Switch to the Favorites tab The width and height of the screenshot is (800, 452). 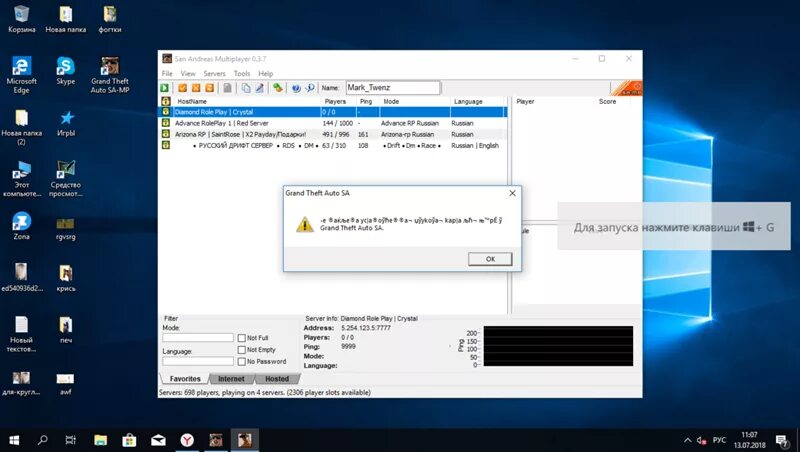pos(185,379)
